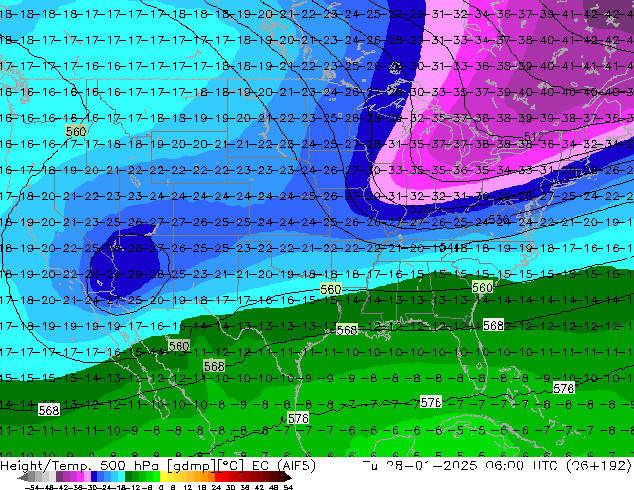
Task: Click the 'Height/Temp. 500 hPa' caption title
Action: (x=81, y=466)
